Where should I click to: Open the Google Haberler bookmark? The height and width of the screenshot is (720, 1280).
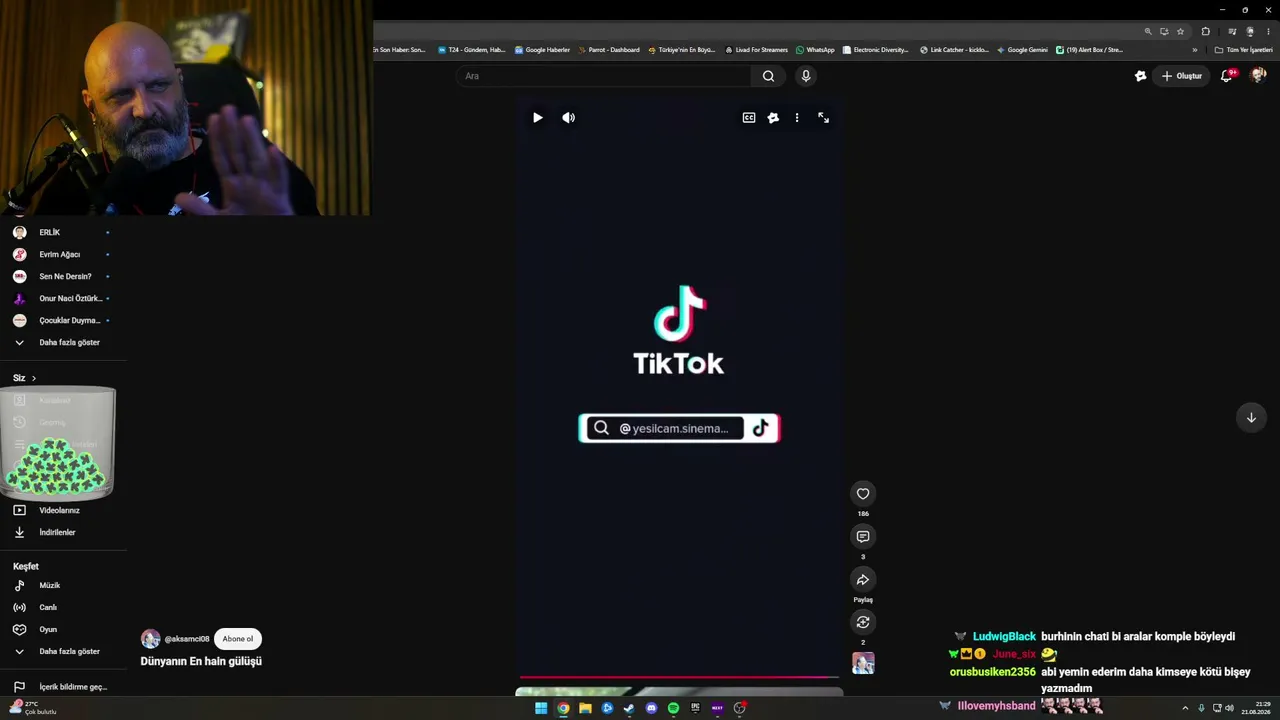[542, 50]
